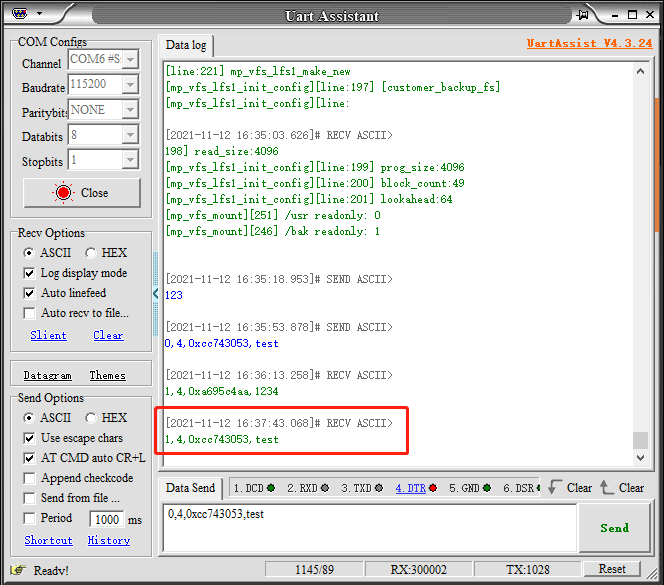Enable Send from file checkbox
Image resolution: width=664 pixels, height=585 pixels.
[x=29, y=498]
